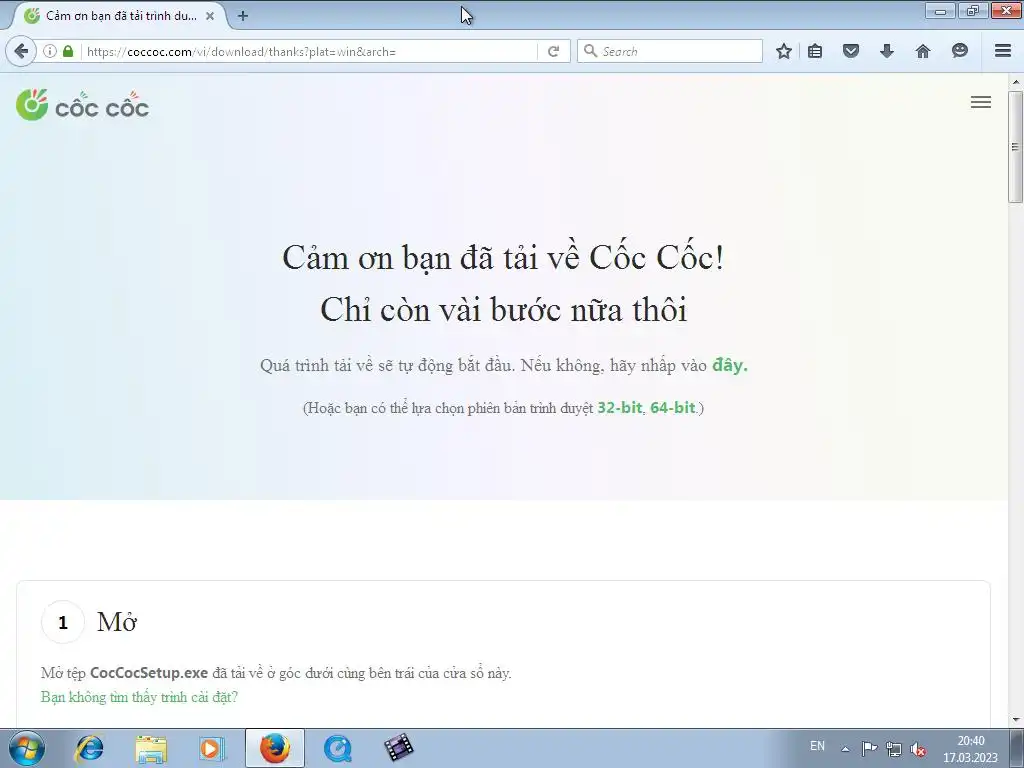Choose the 64-bit browser version link

[673, 408]
